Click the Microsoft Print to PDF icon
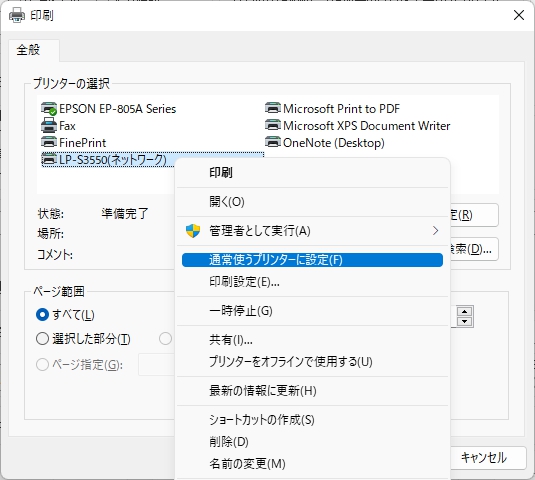Image resolution: width=535 pixels, height=480 pixels. click(273, 108)
